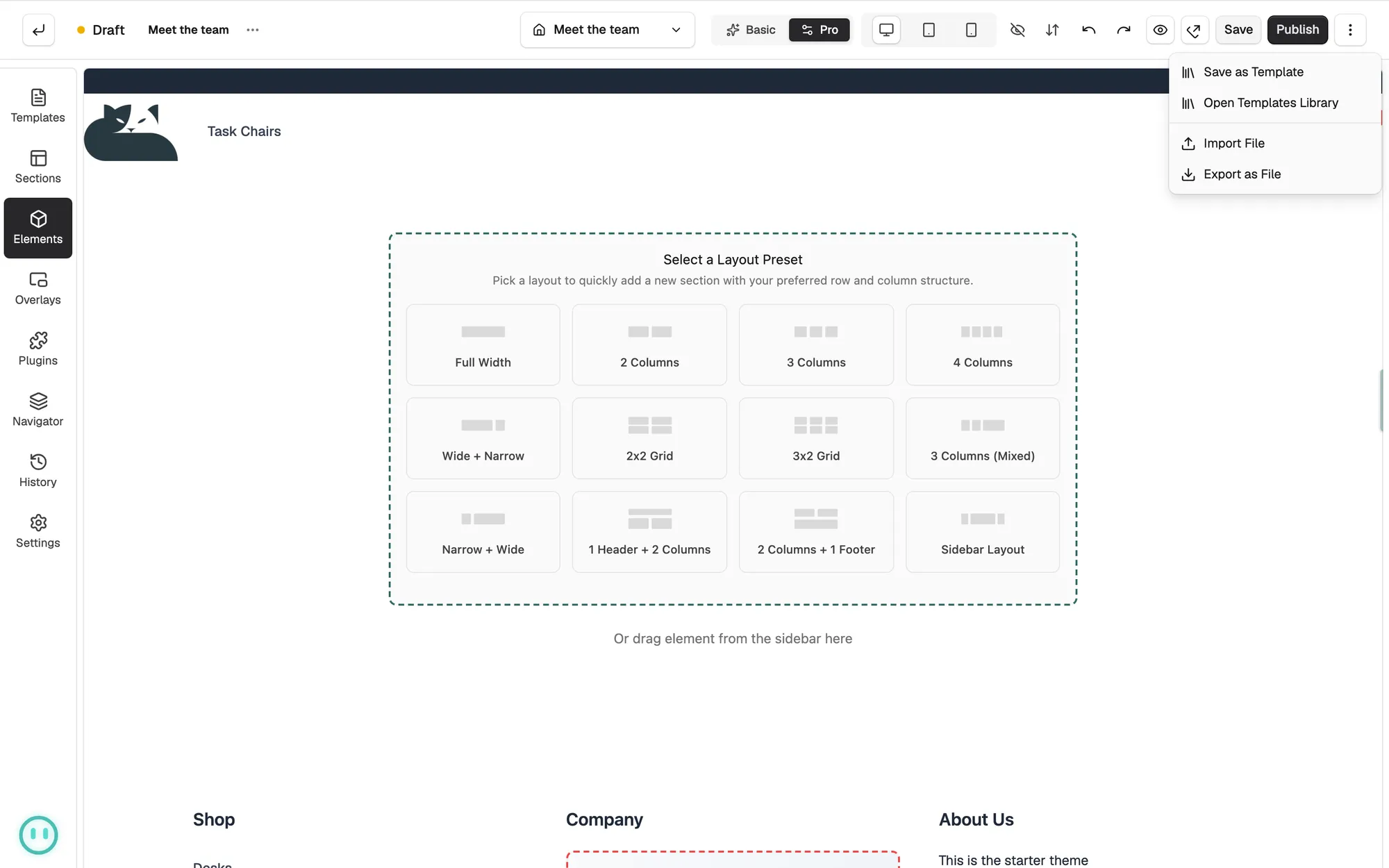Choose Export as File from the menu
The height and width of the screenshot is (868, 1389).
point(1274,174)
